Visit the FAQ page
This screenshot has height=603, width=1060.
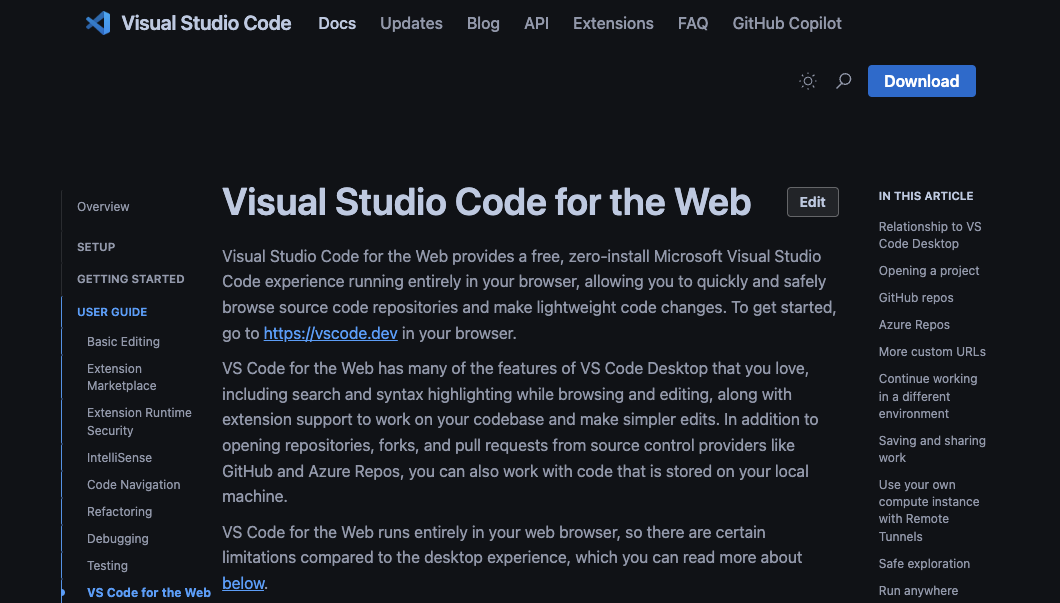(x=692, y=23)
